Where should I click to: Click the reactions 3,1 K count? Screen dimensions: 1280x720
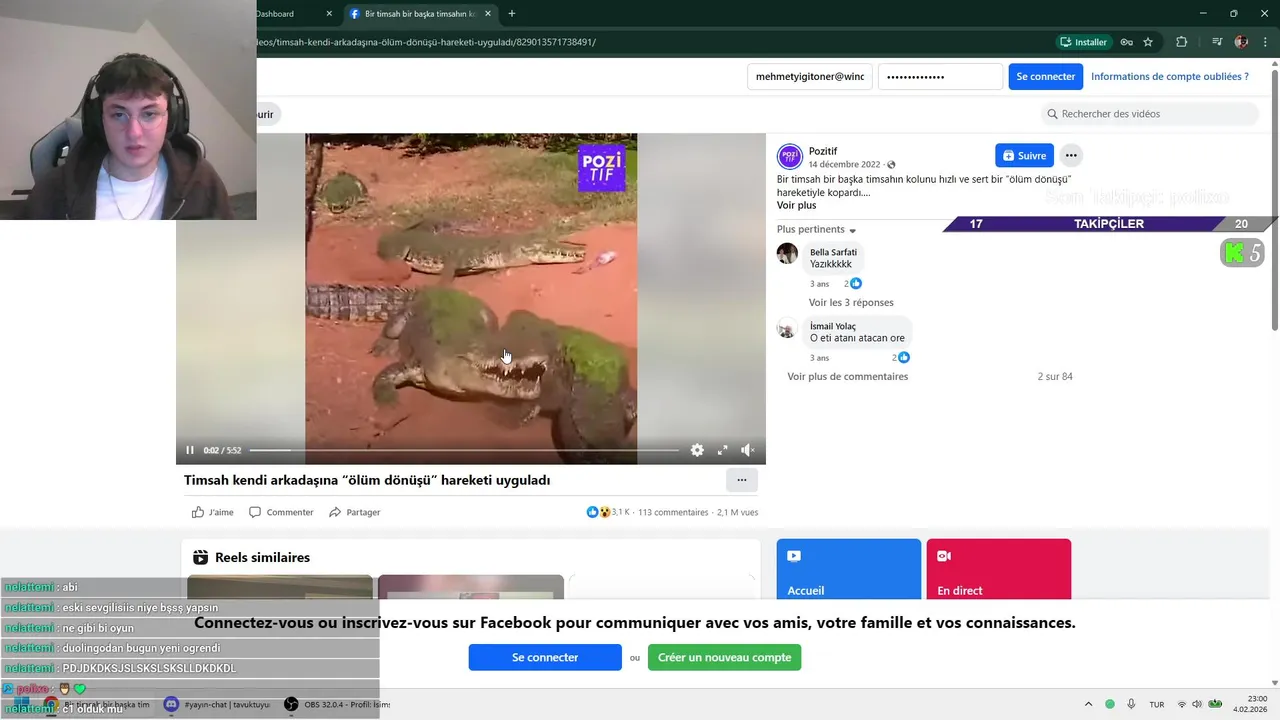(x=608, y=512)
